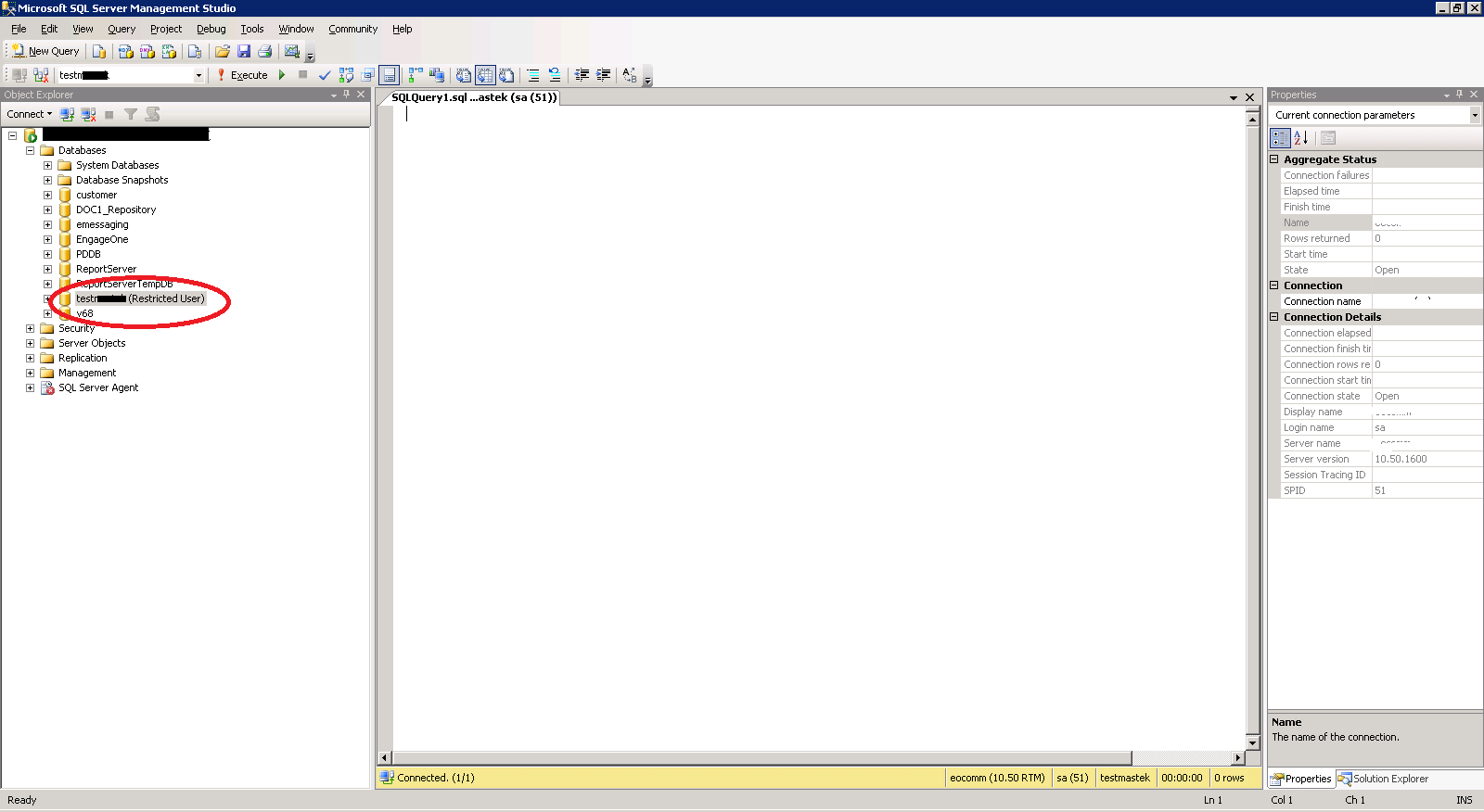Start debugging with green play arrow

pyautogui.click(x=282, y=75)
